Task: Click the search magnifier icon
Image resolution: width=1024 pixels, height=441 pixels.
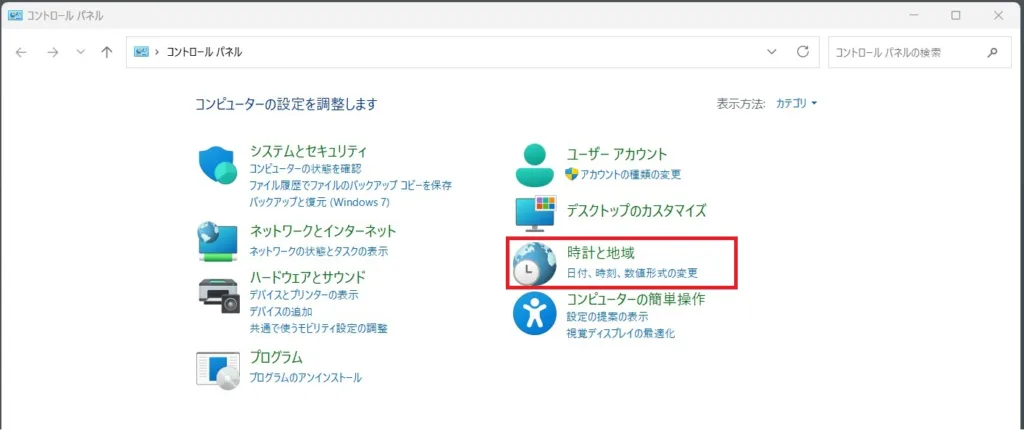Action: point(992,52)
